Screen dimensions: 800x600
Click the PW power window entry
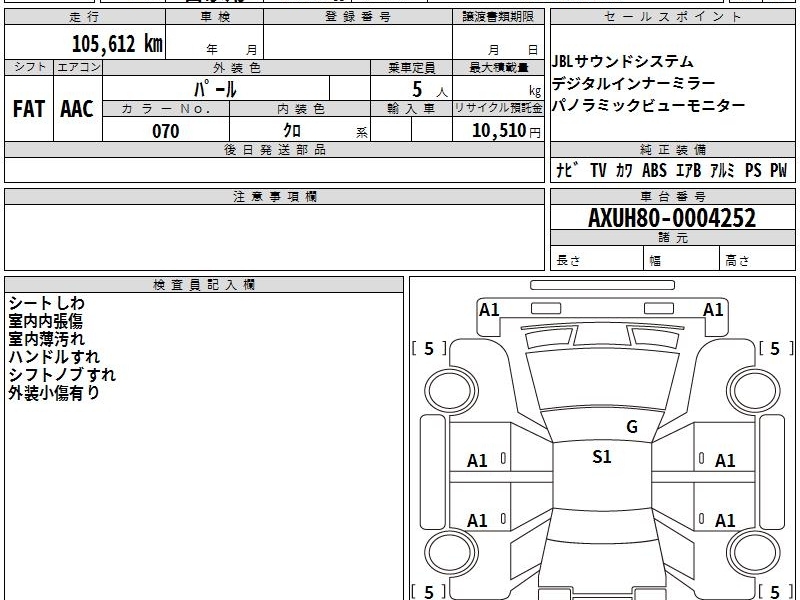point(779,170)
